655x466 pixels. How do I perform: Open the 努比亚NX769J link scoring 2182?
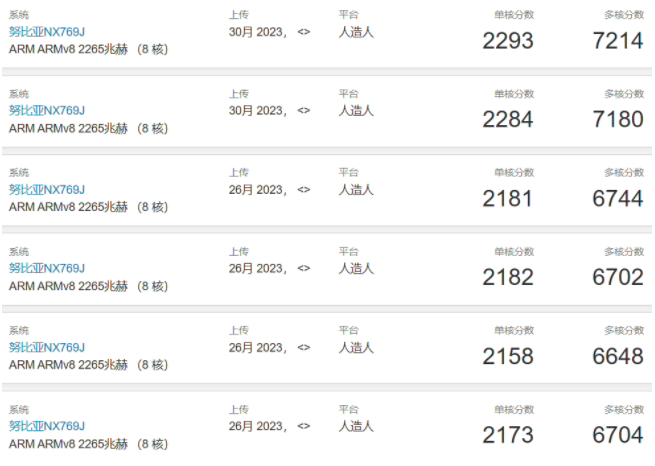(x=47, y=268)
